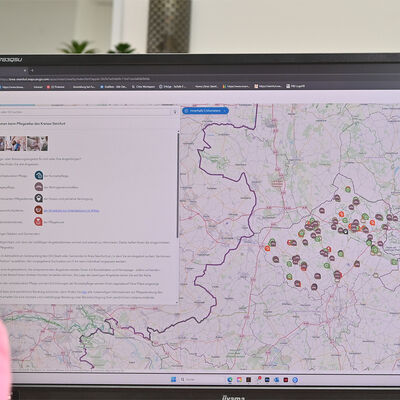Click the search field atop the side panel
This screenshot has height=400, width=400.
tap(86, 112)
